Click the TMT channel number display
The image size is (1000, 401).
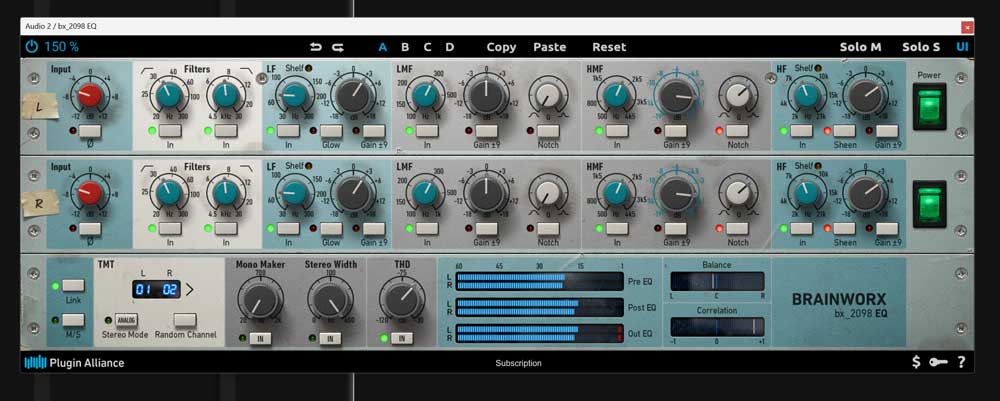pyautogui.click(x=155, y=291)
